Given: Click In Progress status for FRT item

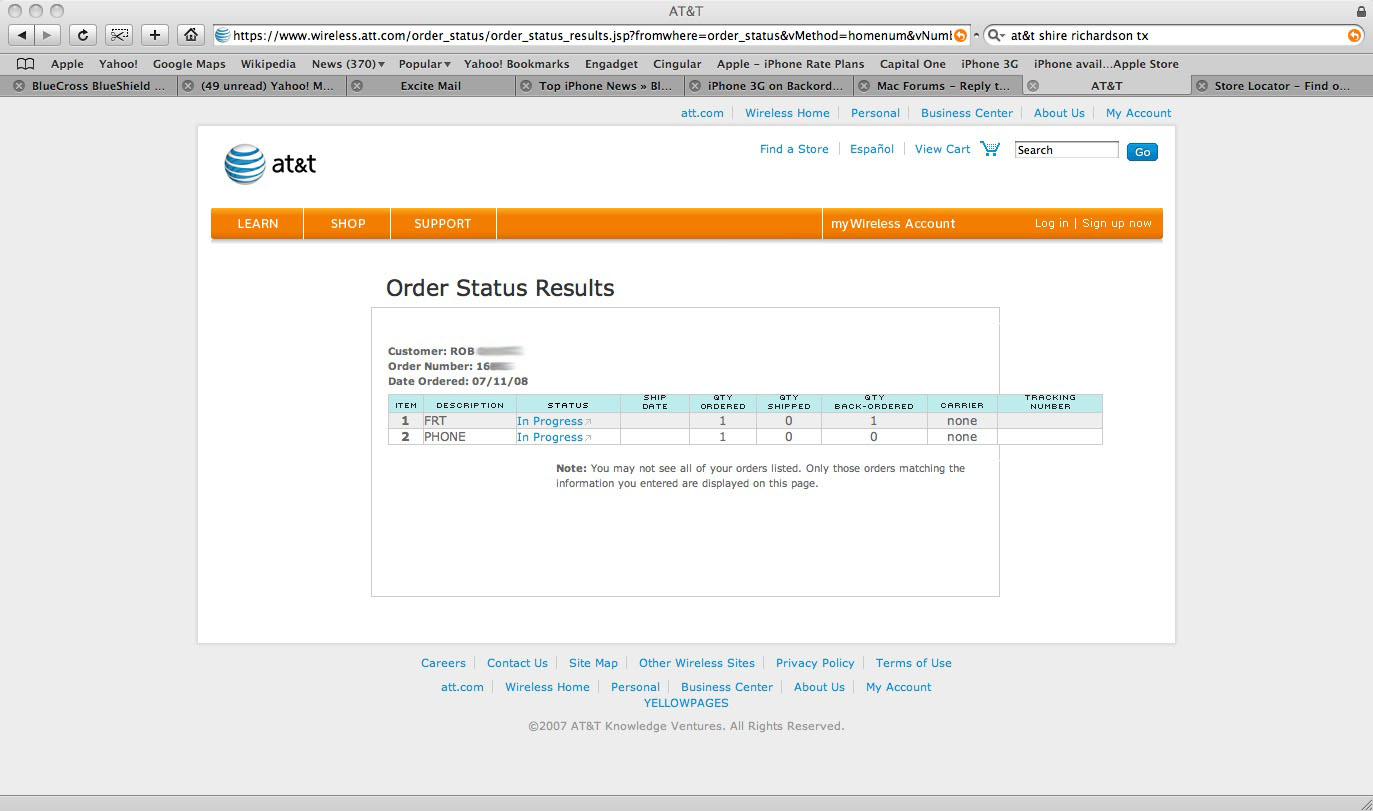Looking at the screenshot, I should [550, 421].
